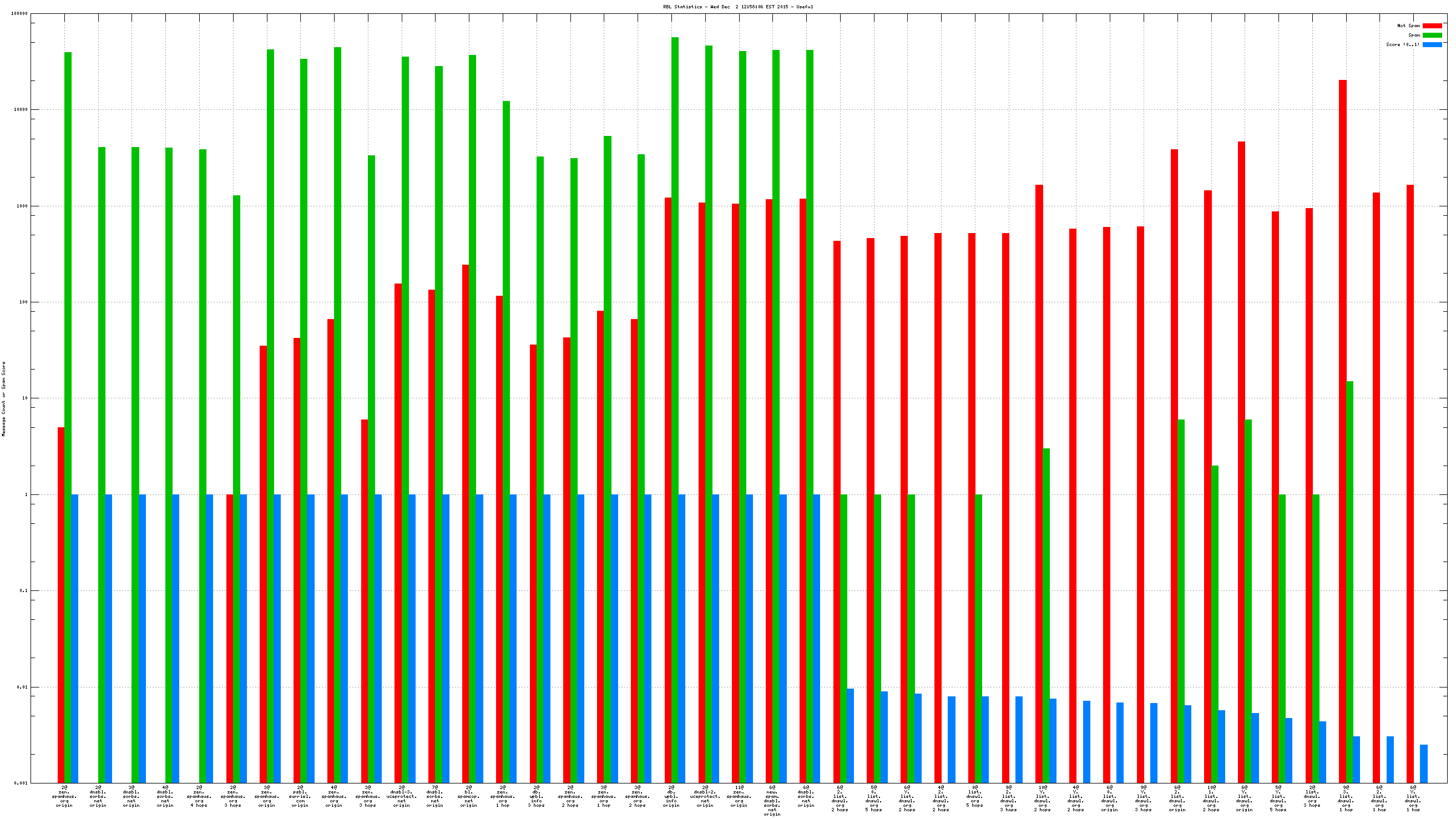Click the 'Score (0..1)' legend label text
This screenshot has height=819, width=1456.
pyautogui.click(x=1402, y=44)
